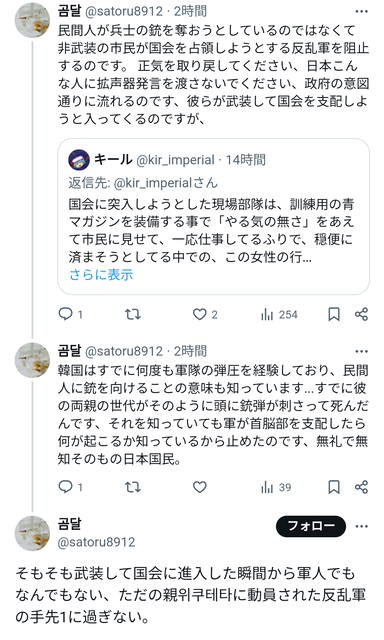Expand quoted tweet with さらに表示
The width and height of the screenshot is (384, 640).
pyautogui.click(x=101, y=274)
